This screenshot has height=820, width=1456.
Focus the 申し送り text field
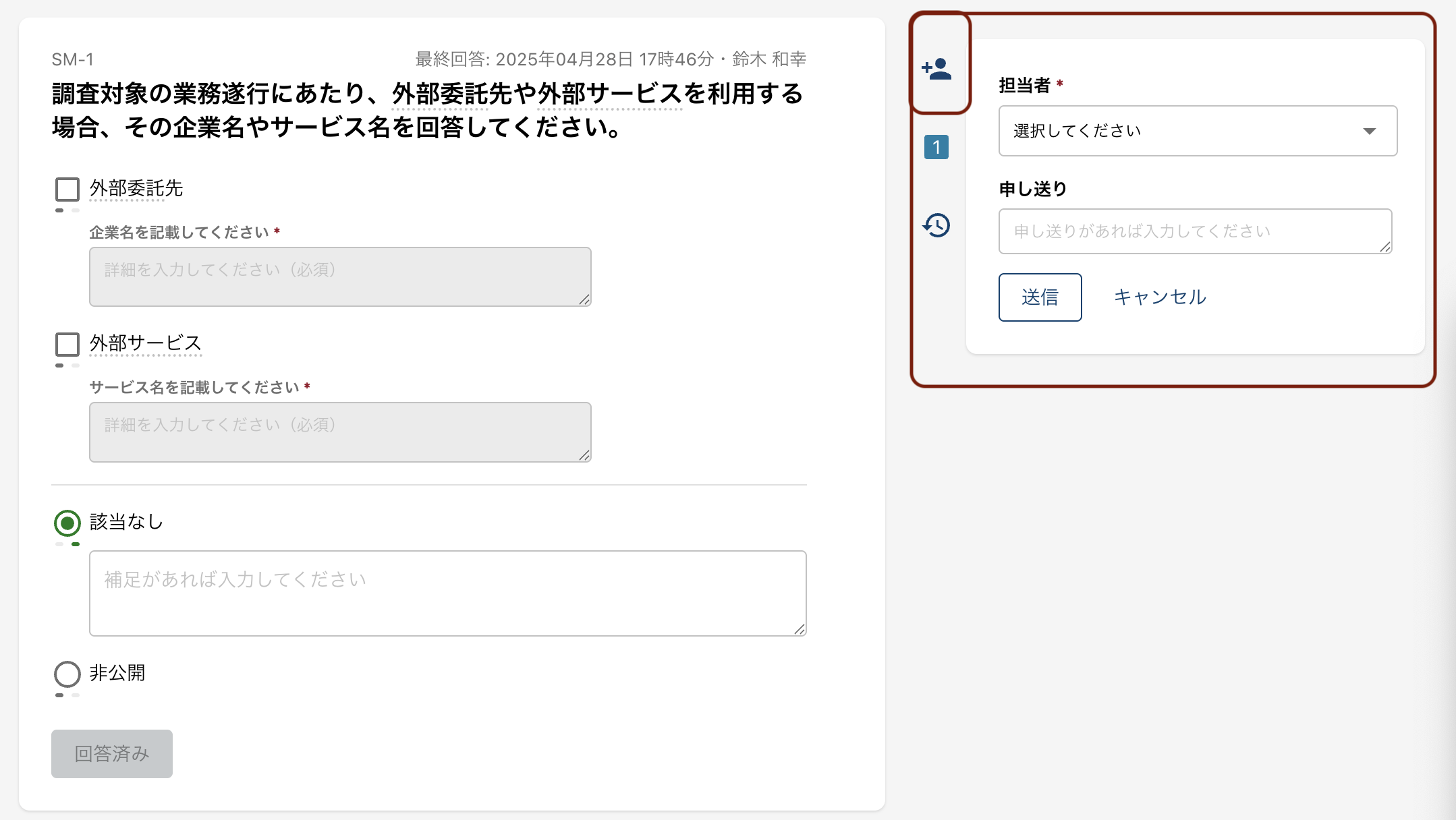1195,231
